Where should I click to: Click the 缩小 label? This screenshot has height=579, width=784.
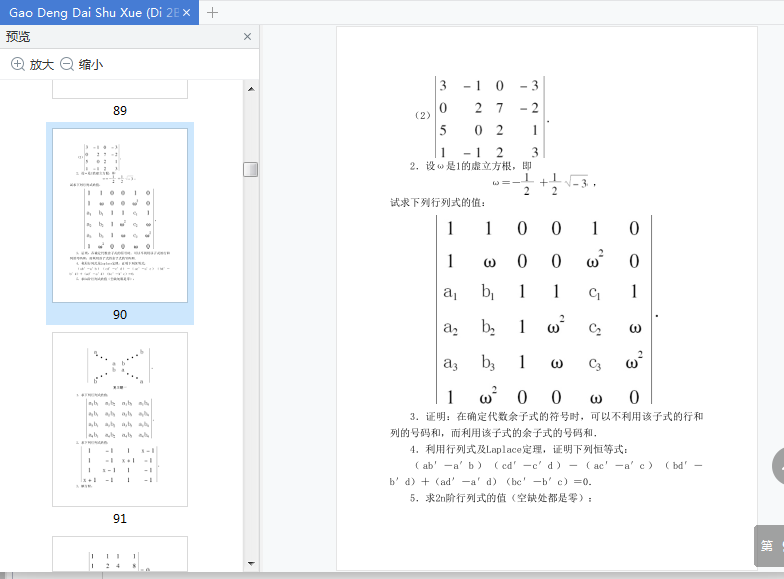click(x=90, y=64)
